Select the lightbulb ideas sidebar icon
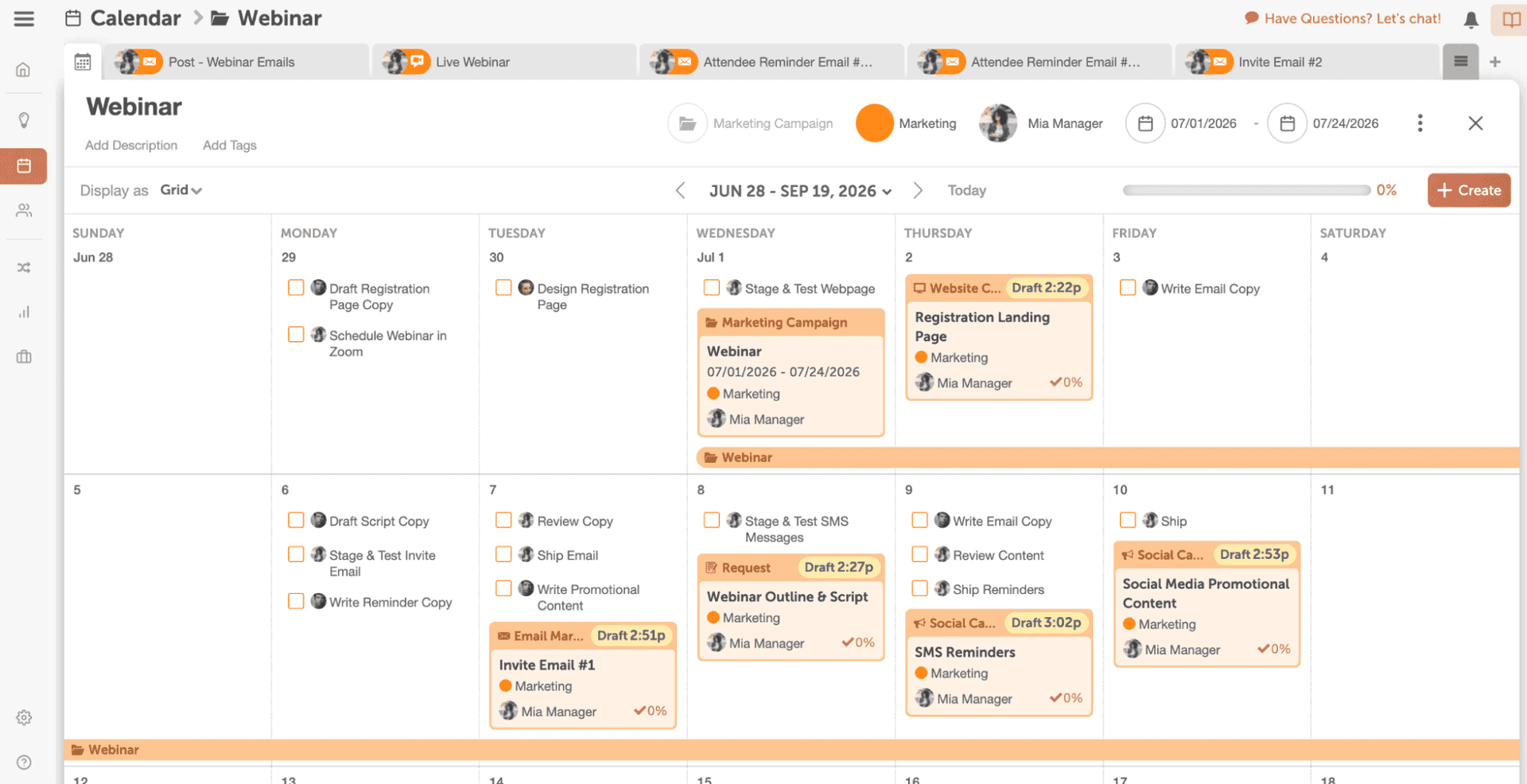1527x784 pixels. [x=24, y=120]
